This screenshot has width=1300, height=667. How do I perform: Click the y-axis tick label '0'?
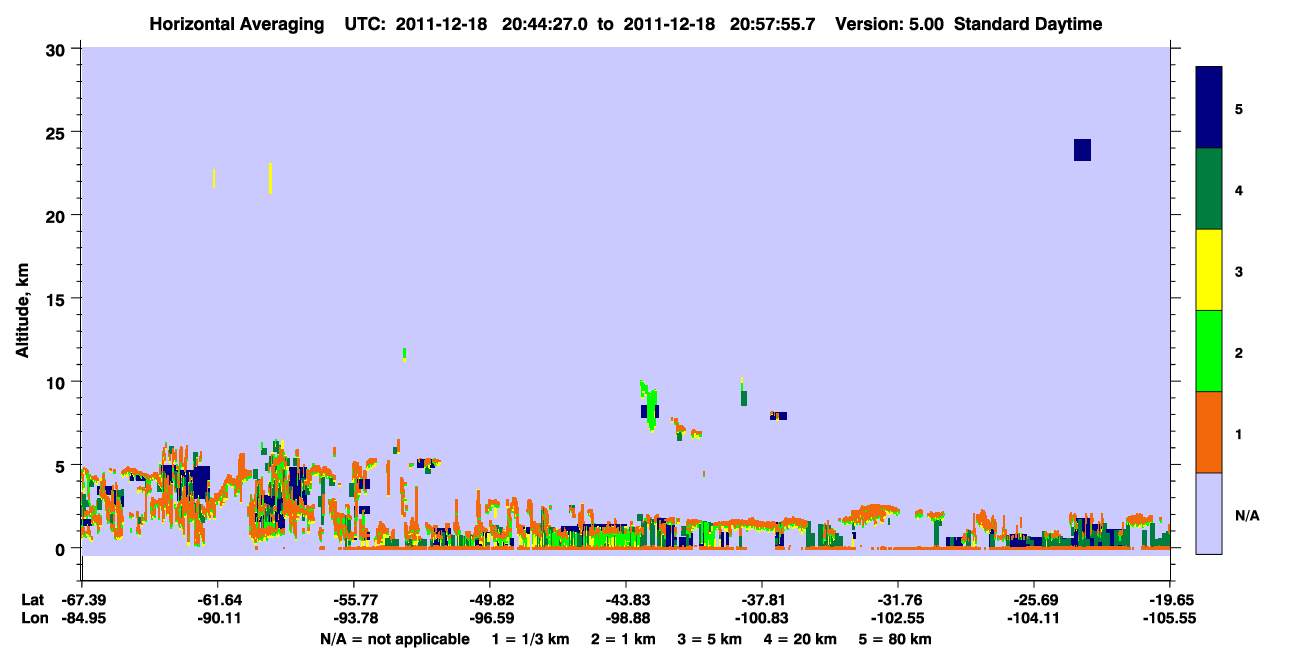click(61, 548)
